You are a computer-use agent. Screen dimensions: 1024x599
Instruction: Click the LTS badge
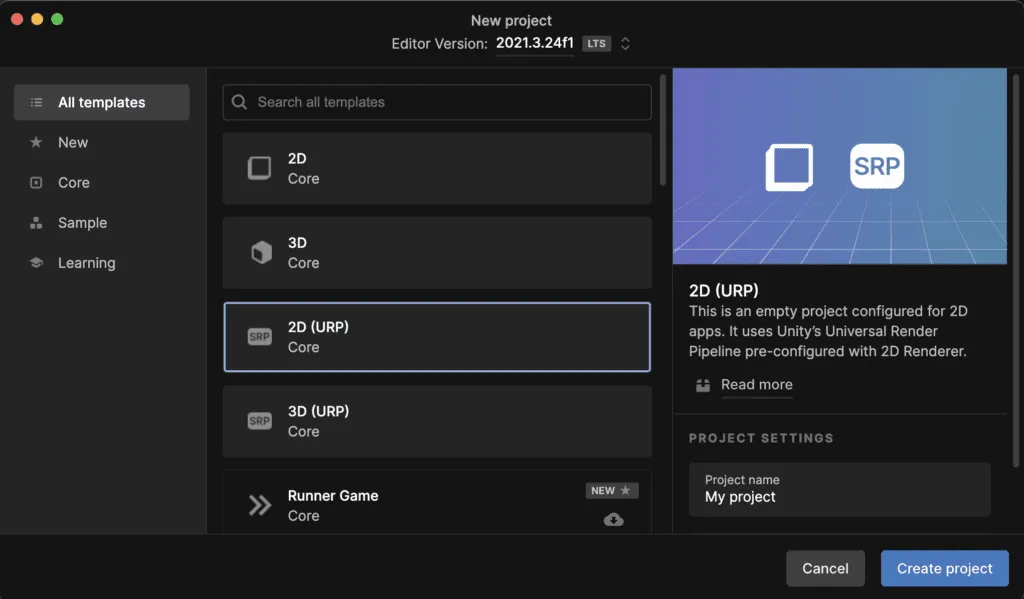(x=596, y=44)
